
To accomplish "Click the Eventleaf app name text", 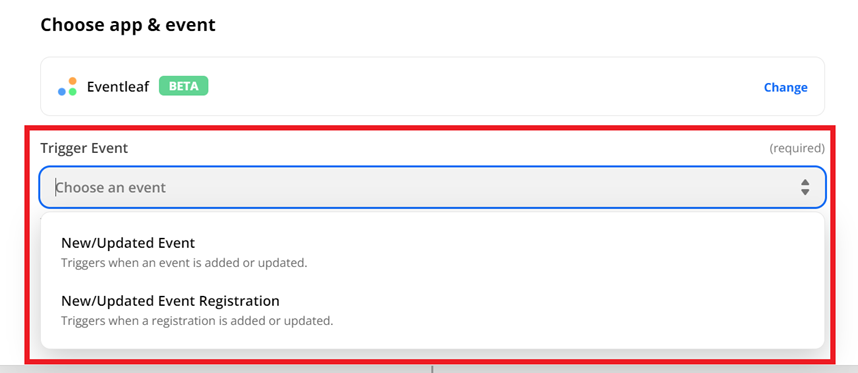I will coord(118,86).
